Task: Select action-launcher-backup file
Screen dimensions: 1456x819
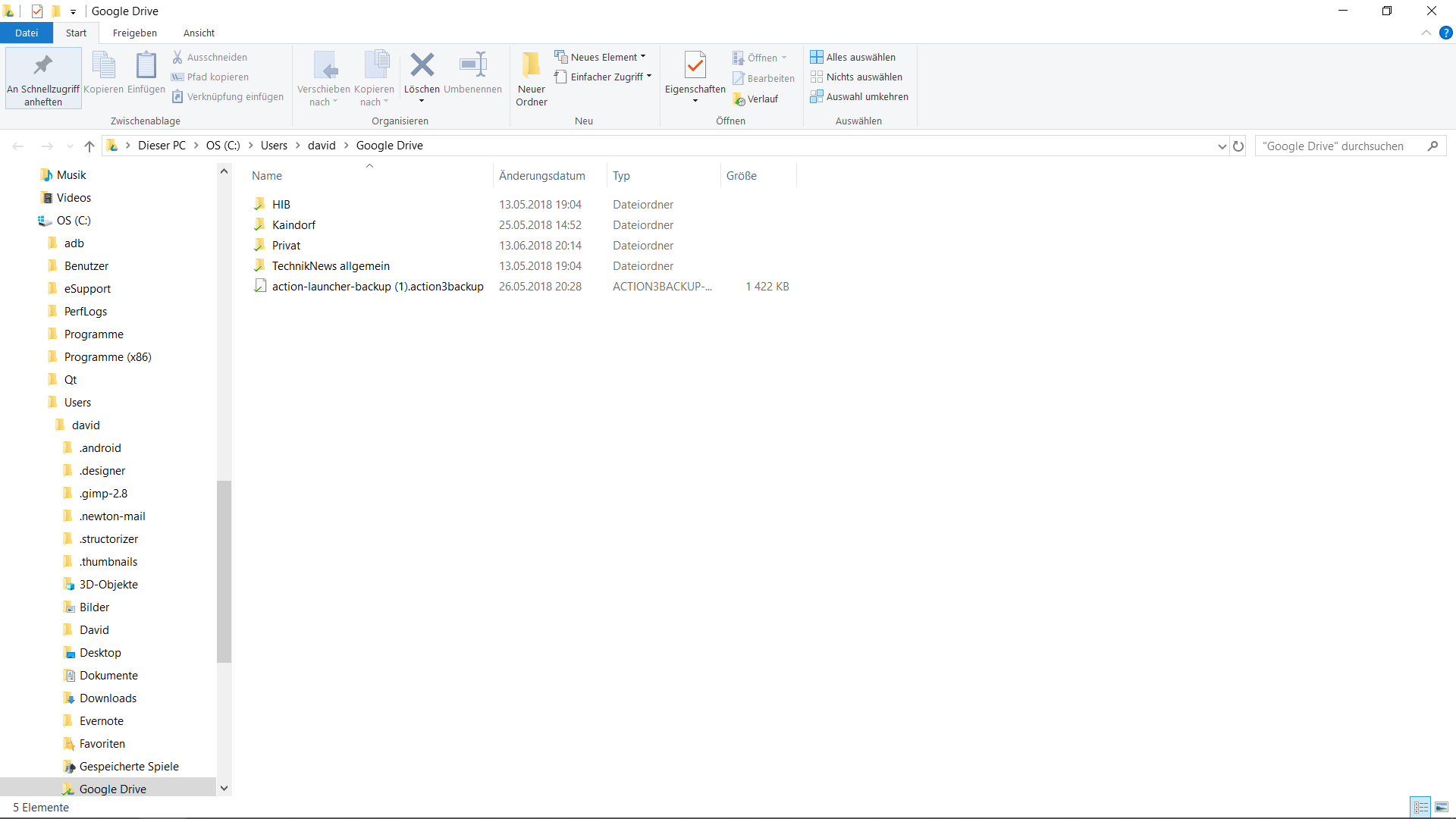Action: [378, 286]
